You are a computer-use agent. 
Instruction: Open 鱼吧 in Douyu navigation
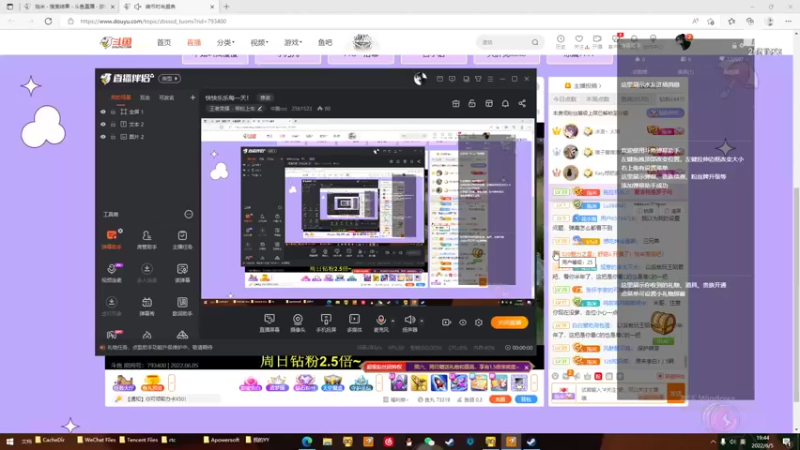pos(325,42)
